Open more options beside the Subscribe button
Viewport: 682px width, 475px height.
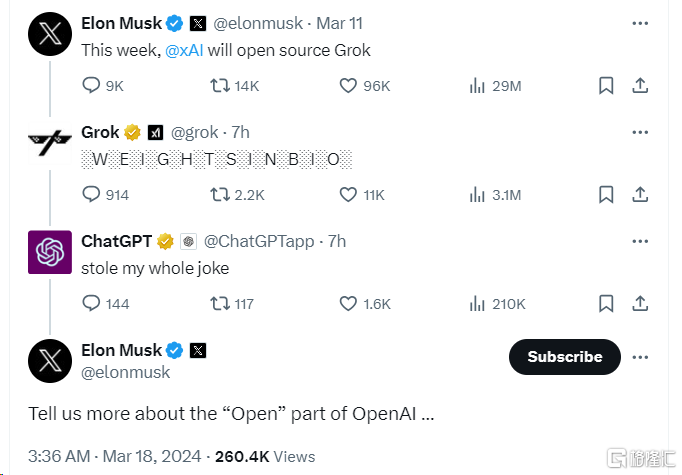[640, 357]
